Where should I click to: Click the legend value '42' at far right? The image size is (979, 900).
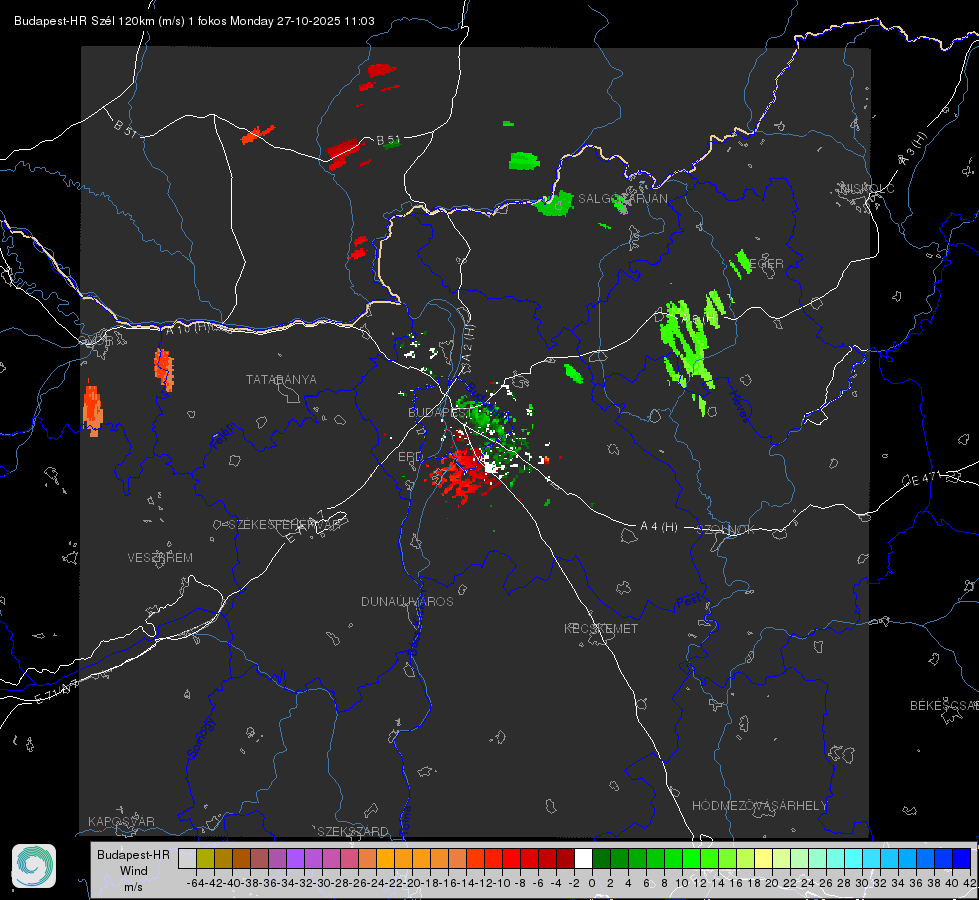pyautogui.click(x=969, y=883)
